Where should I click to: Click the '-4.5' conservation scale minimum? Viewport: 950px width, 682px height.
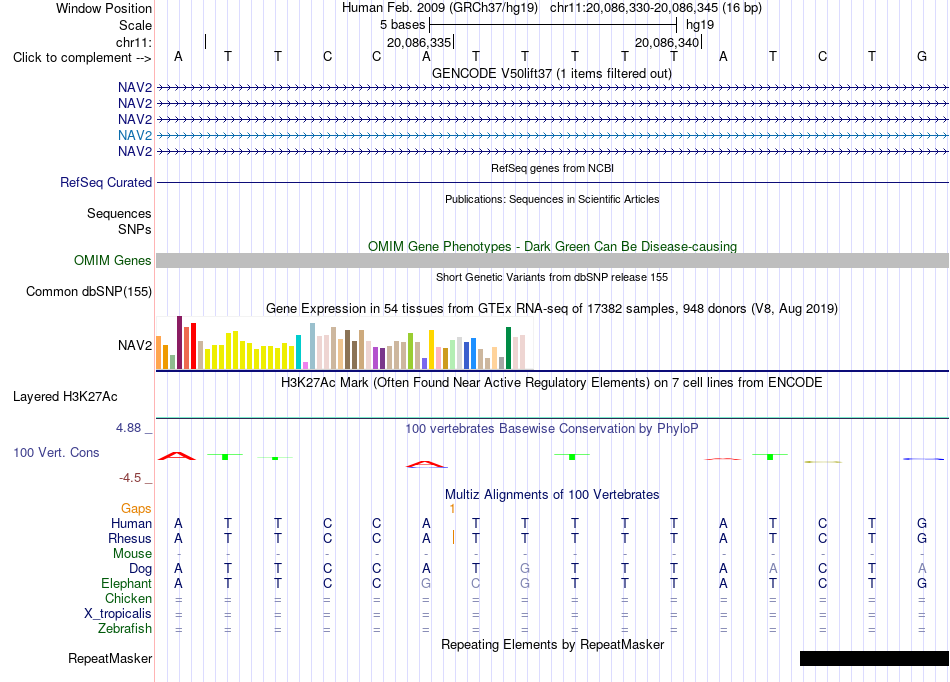point(130,478)
